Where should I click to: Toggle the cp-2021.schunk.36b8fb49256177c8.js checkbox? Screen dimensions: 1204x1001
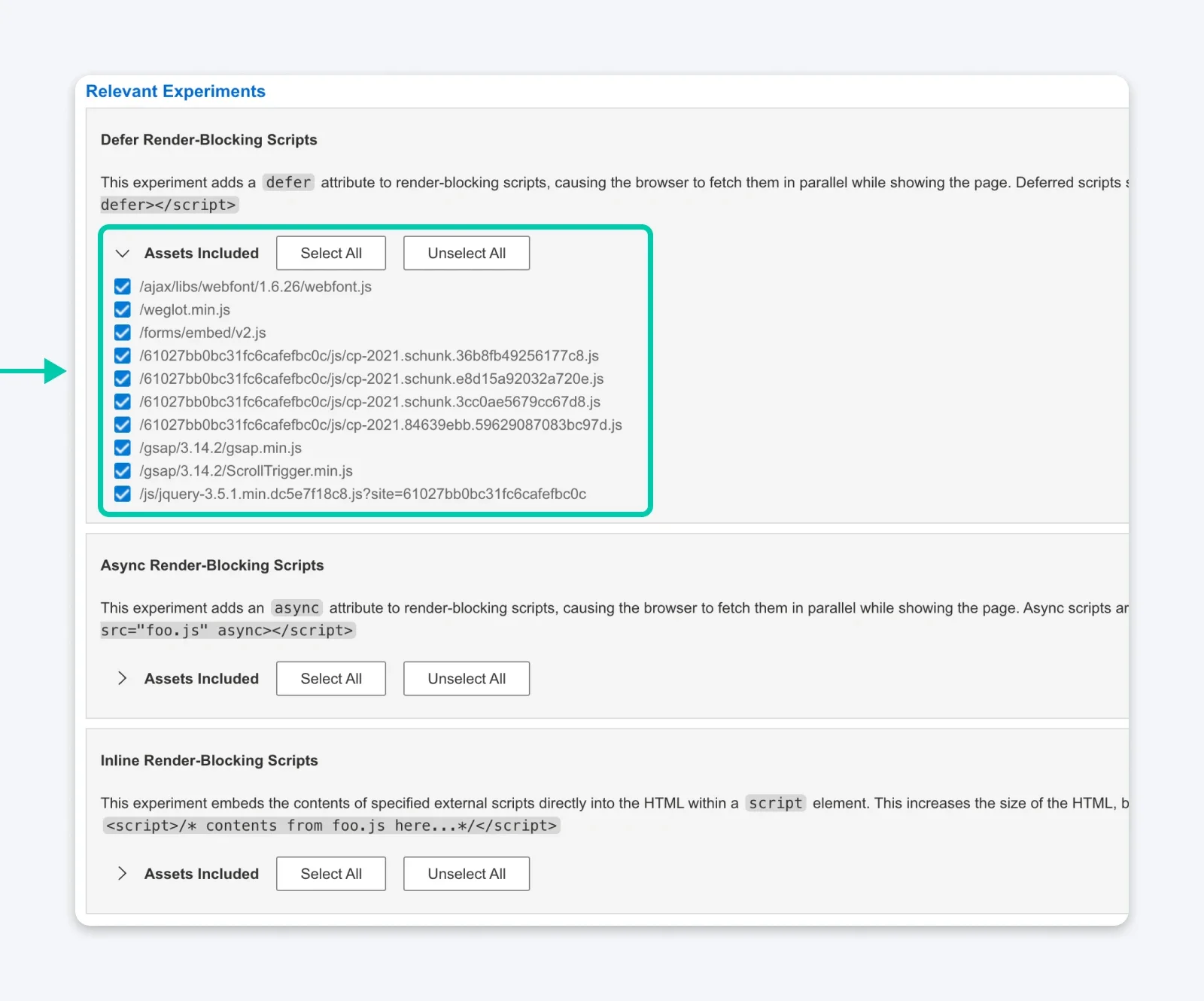[x=122, y=355]
